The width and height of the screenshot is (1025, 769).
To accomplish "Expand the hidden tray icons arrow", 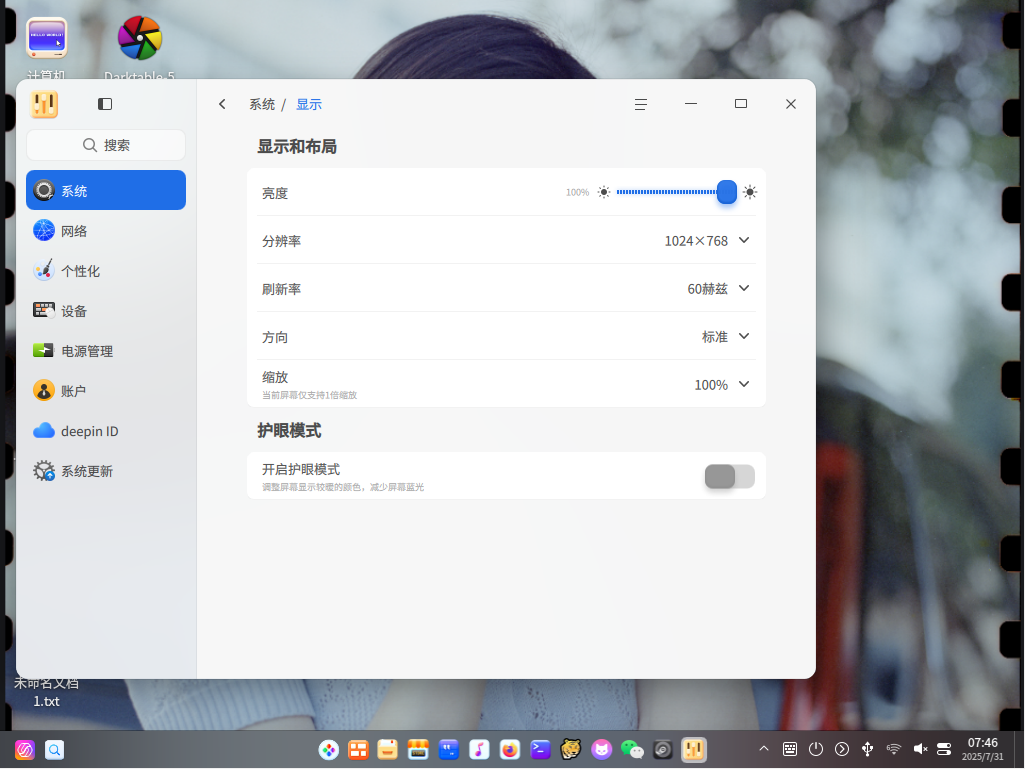I will coord(764,749).
